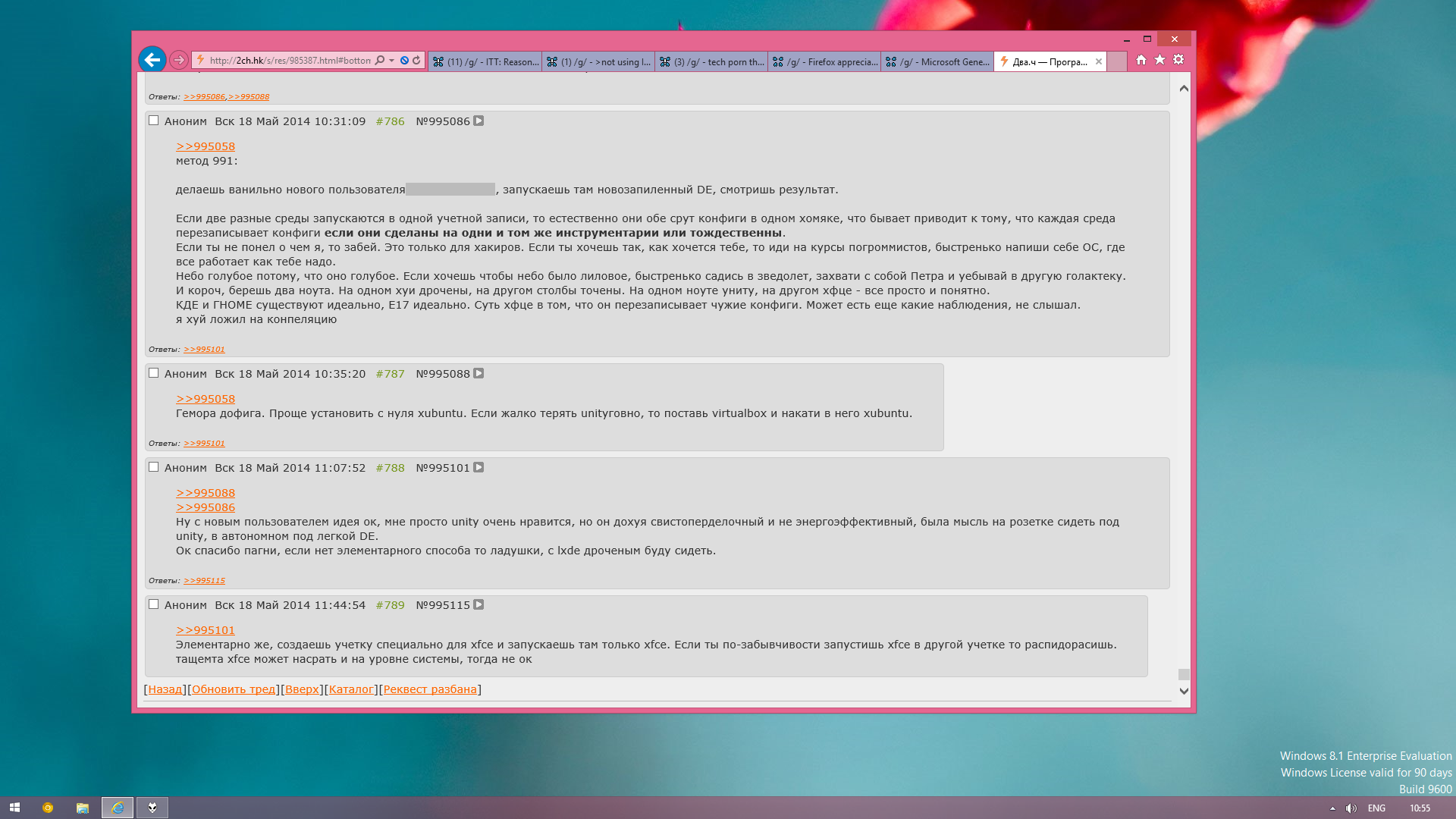The image size is (1456, 819).
Task: Switch to the '/g/ - Firefox apprecia...' tab
Action: pos(824,62)
